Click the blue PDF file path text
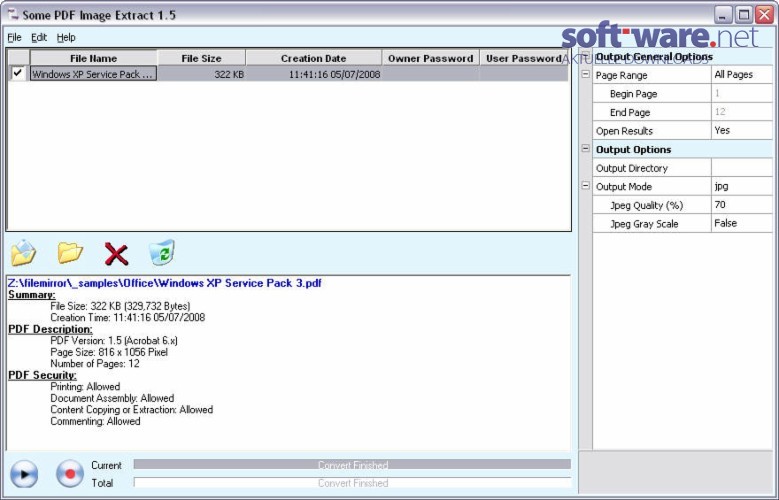779x500 pixels. (164, 283)
